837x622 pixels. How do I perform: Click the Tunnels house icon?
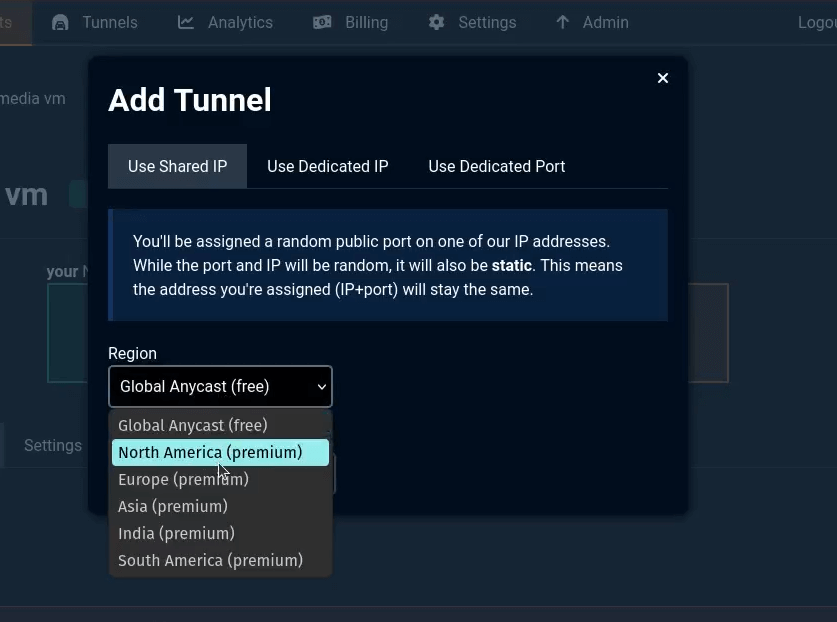click(61, 21)
